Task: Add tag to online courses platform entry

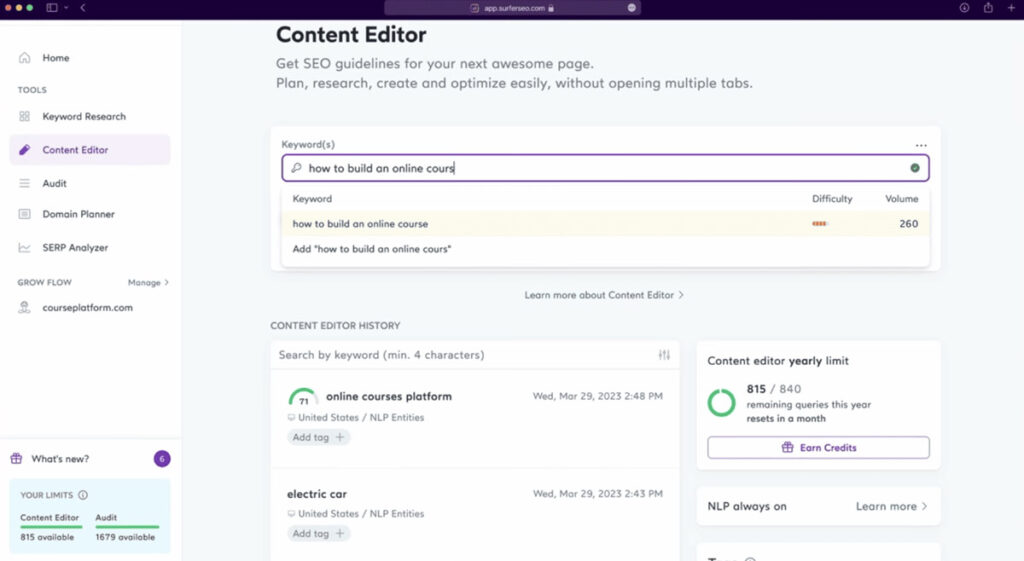Action: (x=318, y=437)
